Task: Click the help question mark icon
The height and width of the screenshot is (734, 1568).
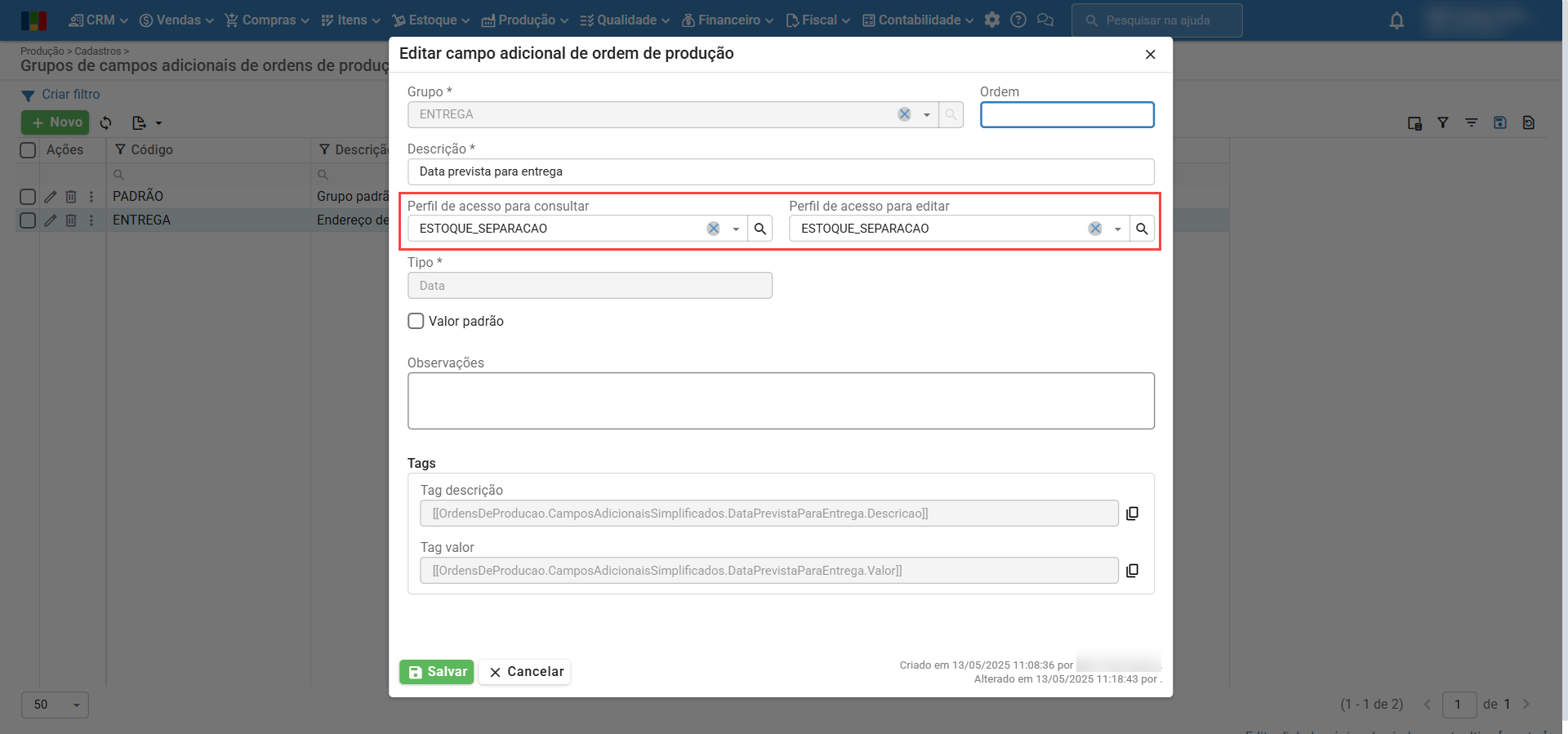Action: [x=1018, y=20]
